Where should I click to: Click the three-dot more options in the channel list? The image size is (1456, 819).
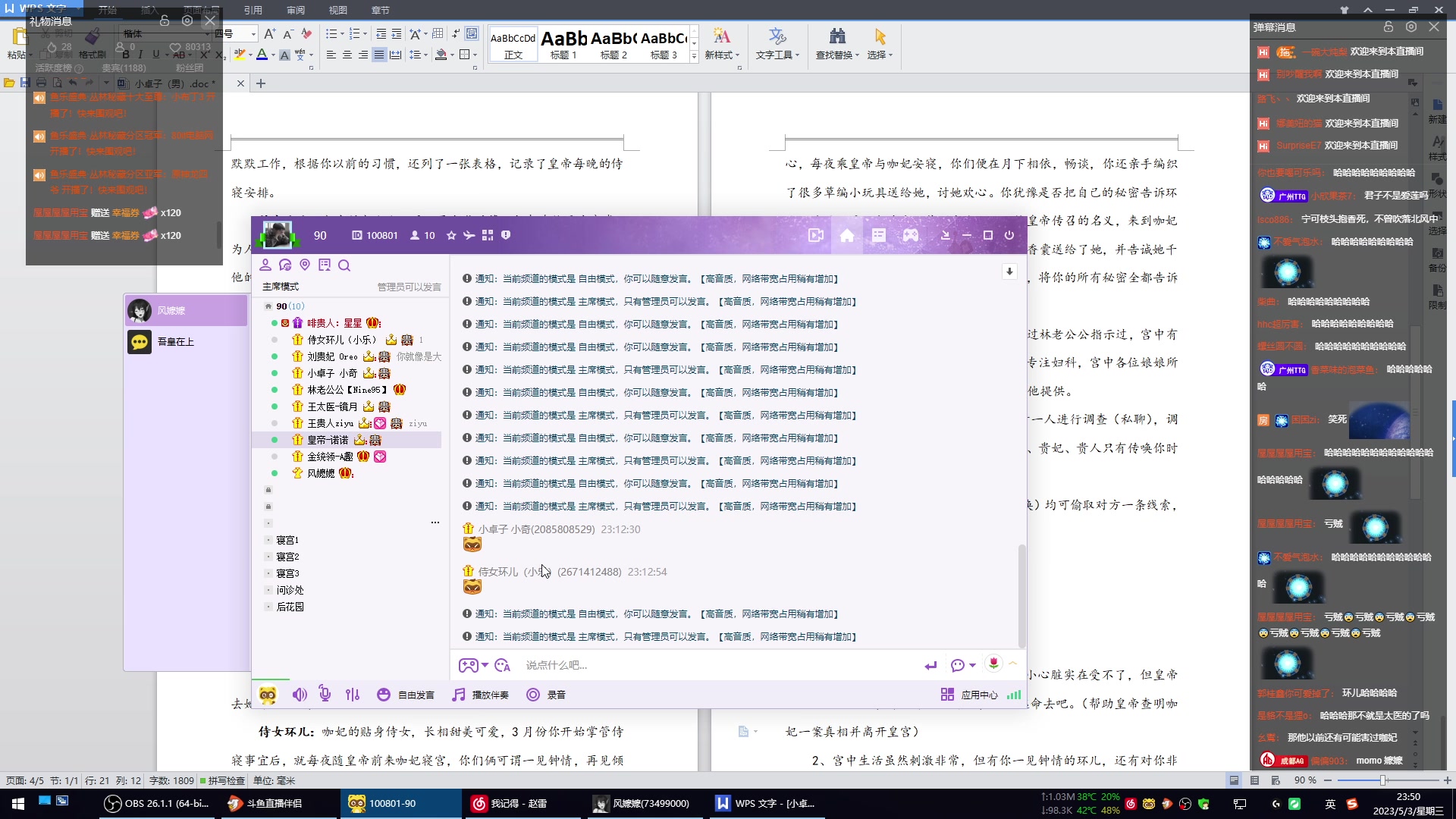435,522
